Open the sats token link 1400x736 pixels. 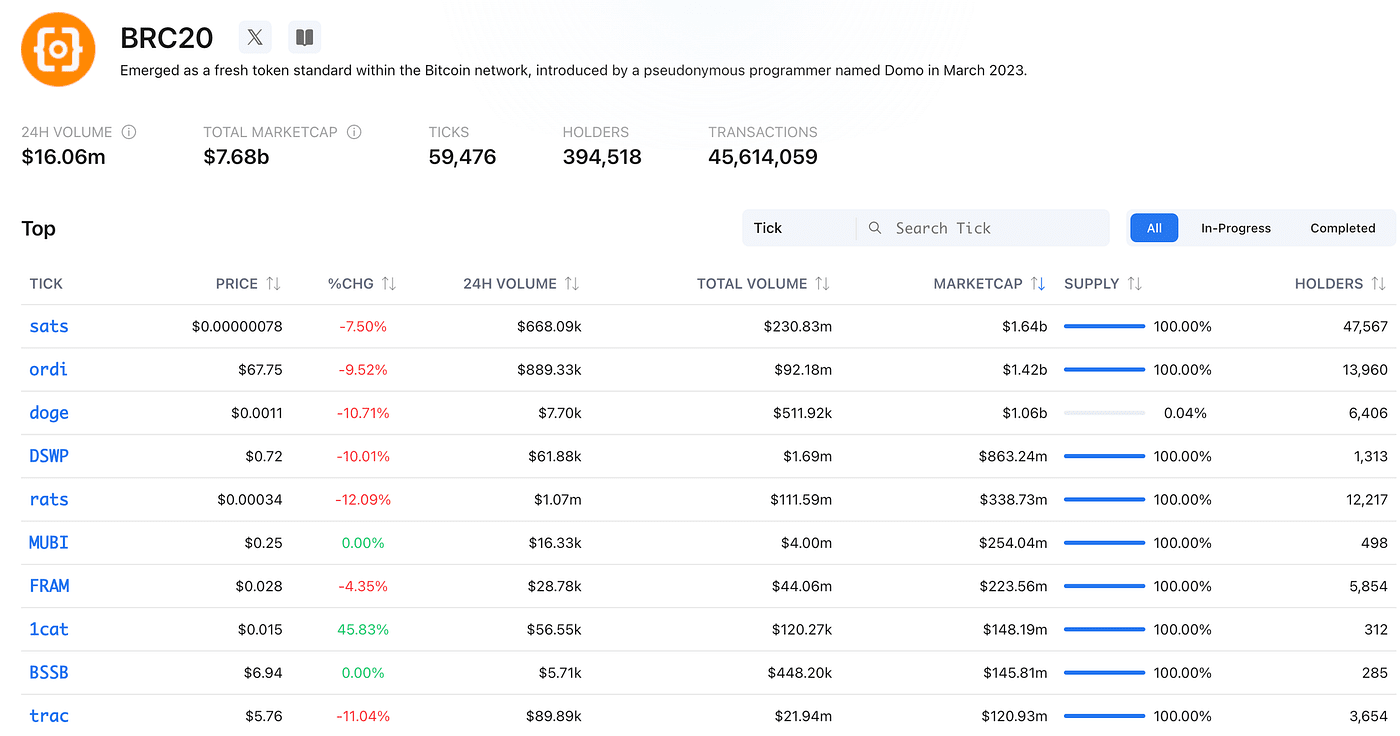pyautogui.click(x=49, y=327)
